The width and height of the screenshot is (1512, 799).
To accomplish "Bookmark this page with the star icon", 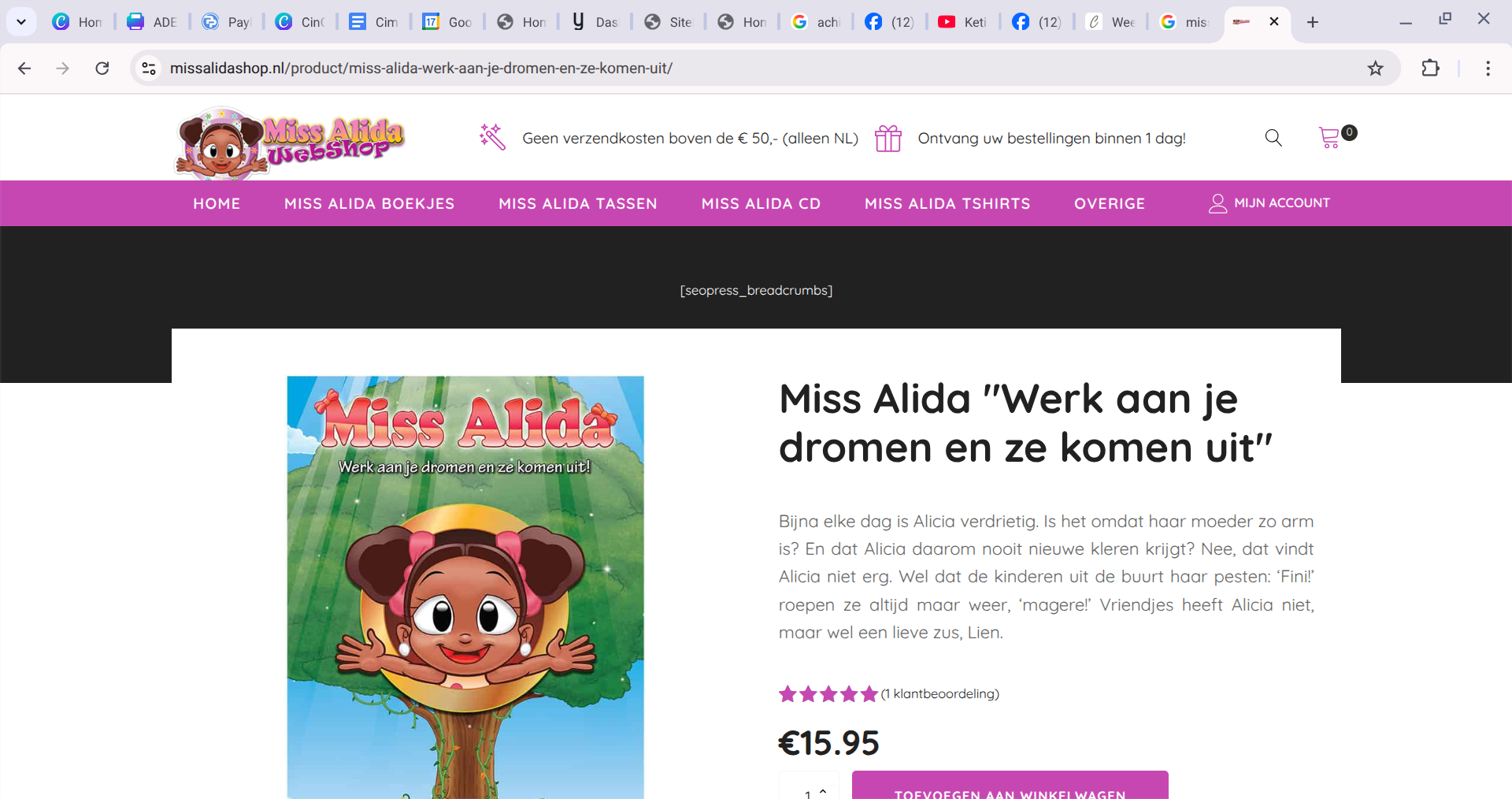I will tap(1375, 69).
